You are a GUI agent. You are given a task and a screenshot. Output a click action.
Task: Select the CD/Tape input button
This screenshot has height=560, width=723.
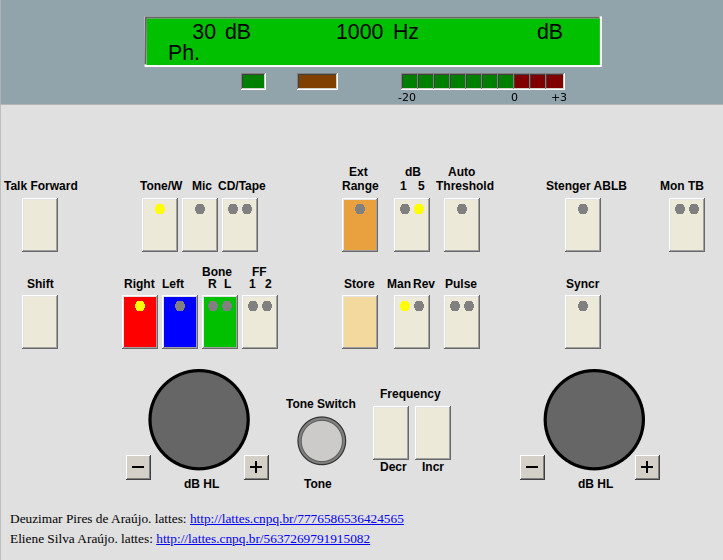240,224
